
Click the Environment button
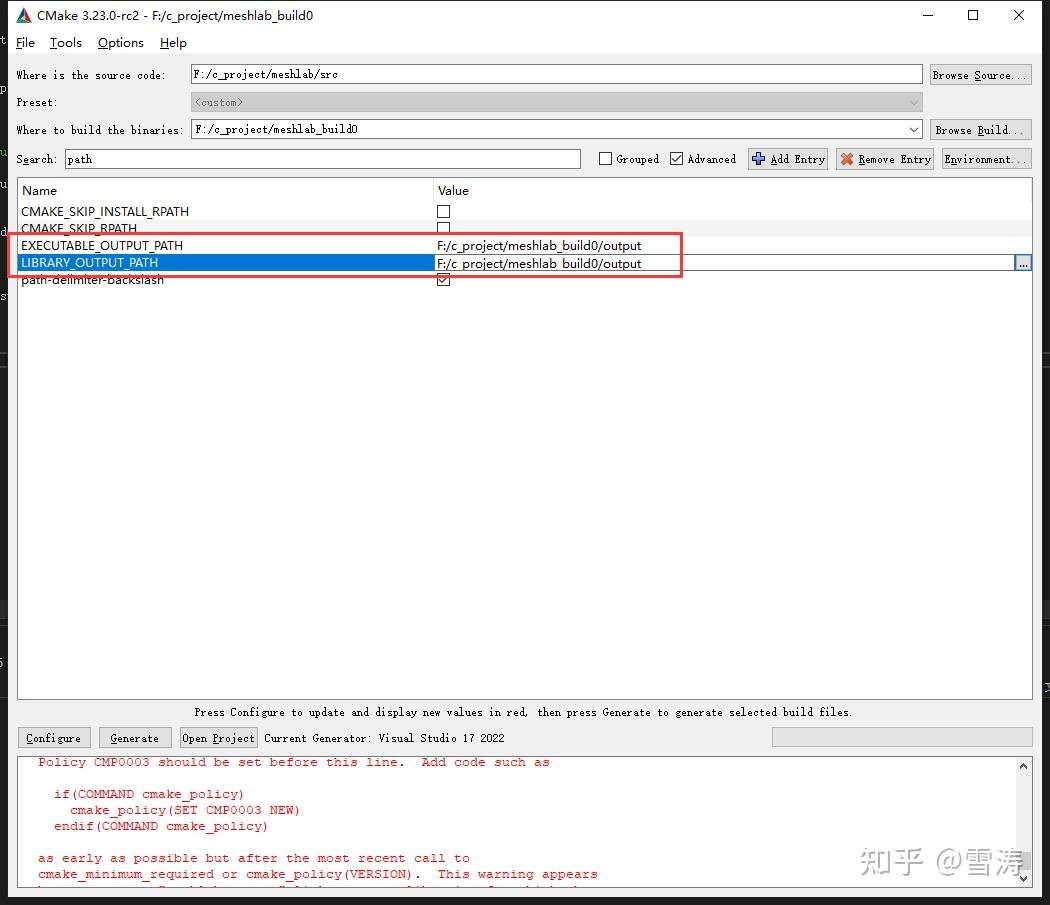pyautogui.click(x=986, y=158)
